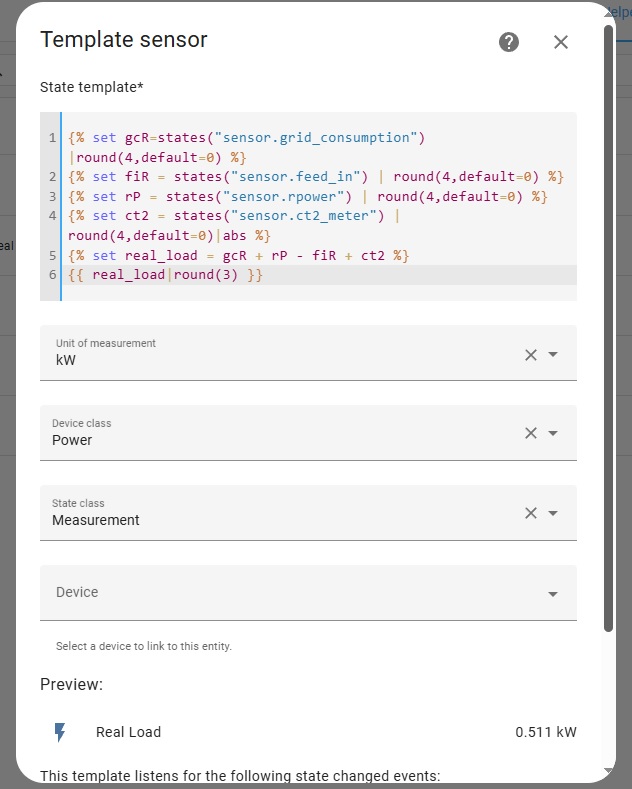
Task: Click the Power device class field
Action: 280,439
